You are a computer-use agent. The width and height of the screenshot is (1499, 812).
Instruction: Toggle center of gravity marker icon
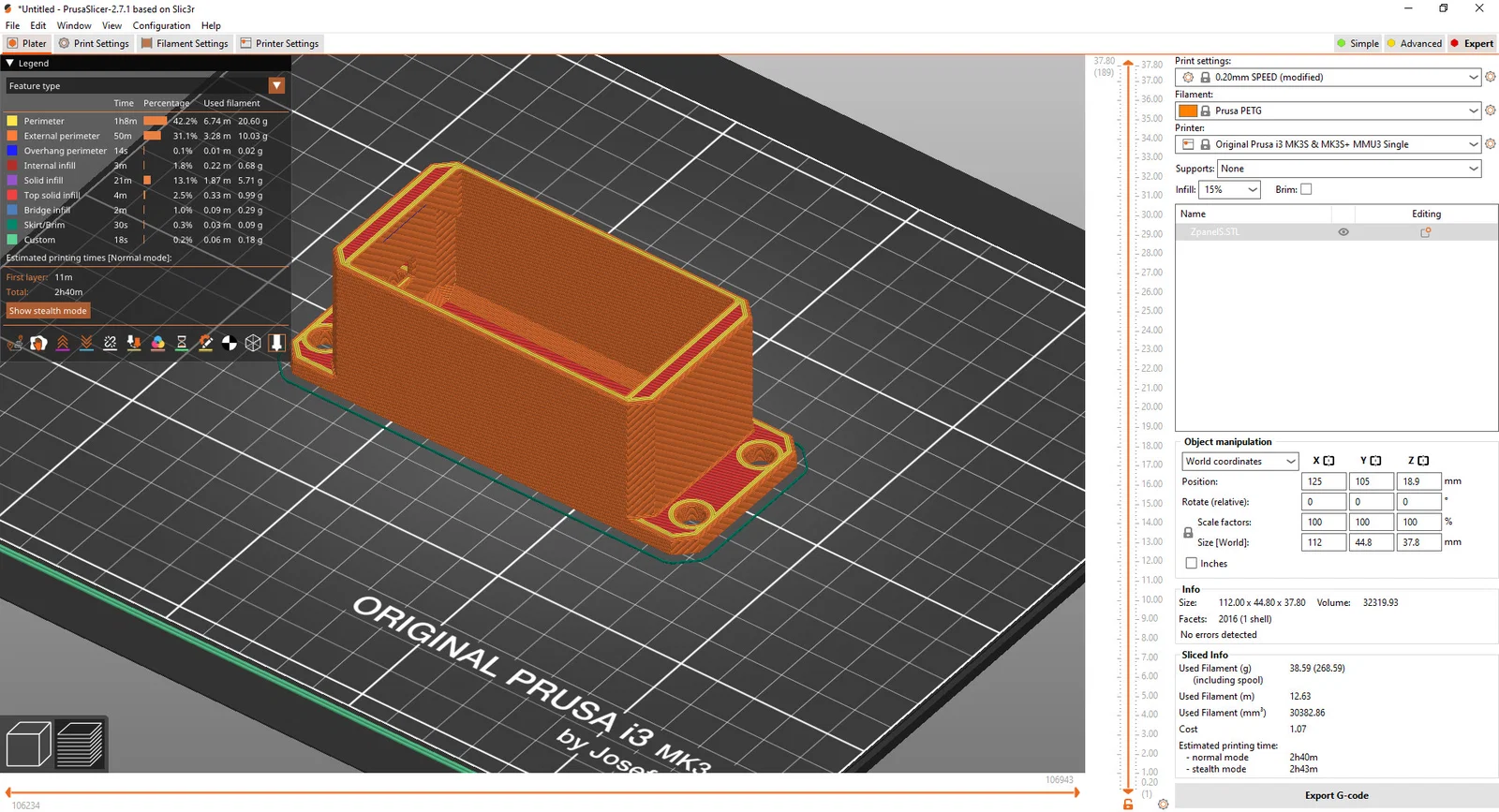pyautogui.click(x=230, y=343)
